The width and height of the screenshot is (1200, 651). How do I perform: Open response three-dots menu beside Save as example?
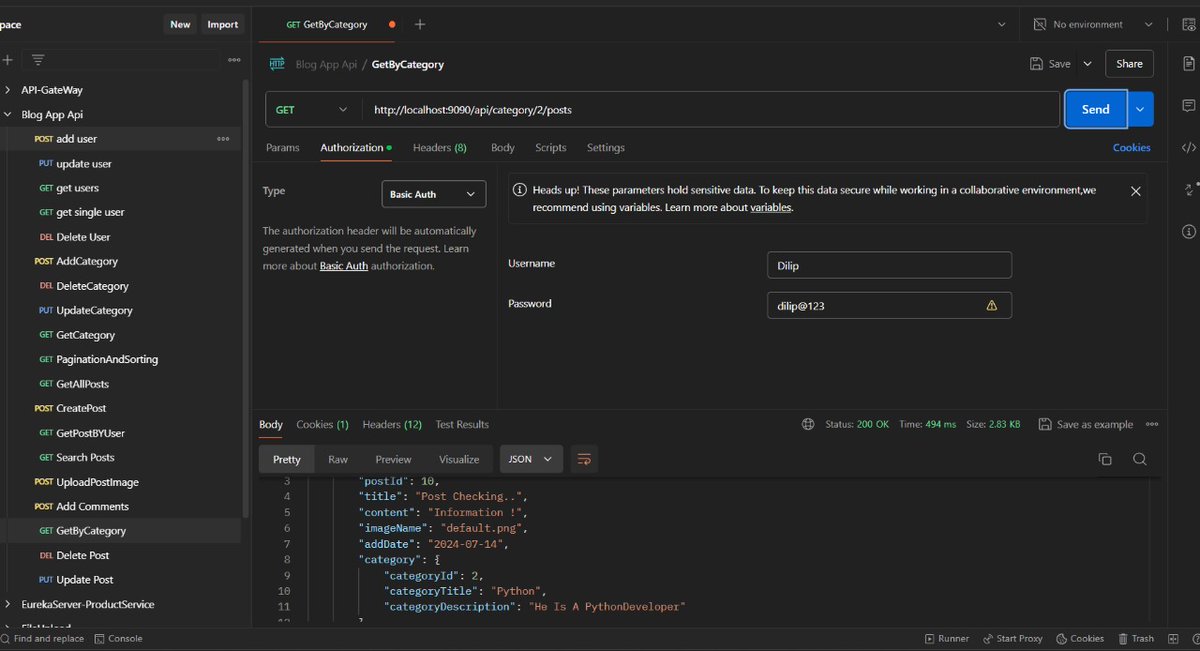coord(1152,424)
